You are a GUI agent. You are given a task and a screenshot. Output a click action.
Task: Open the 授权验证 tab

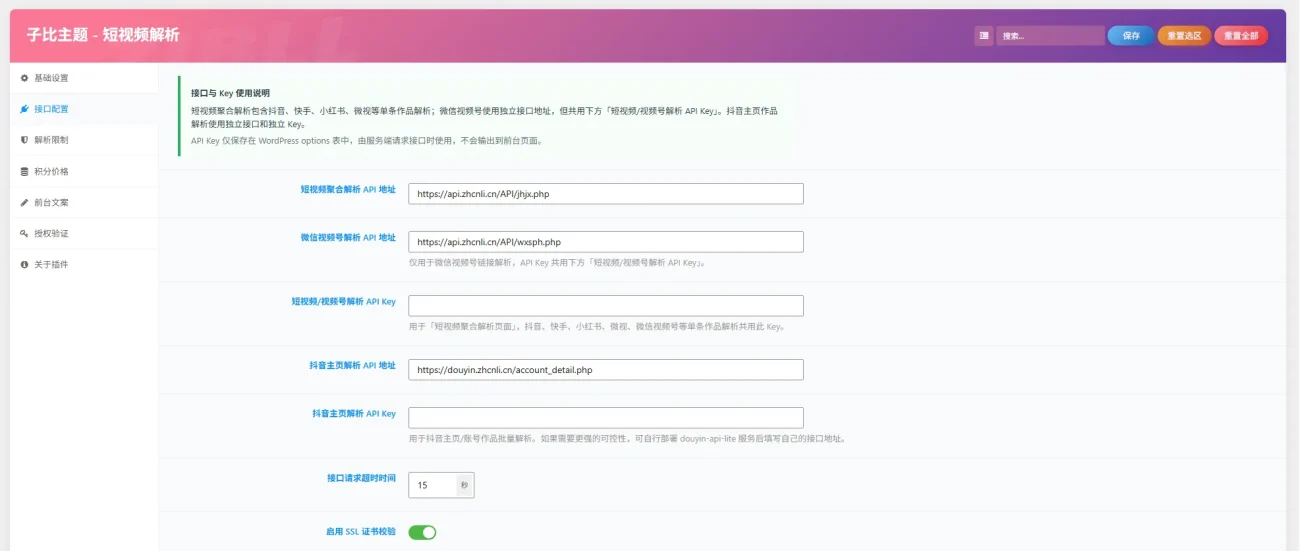[84, 233]
